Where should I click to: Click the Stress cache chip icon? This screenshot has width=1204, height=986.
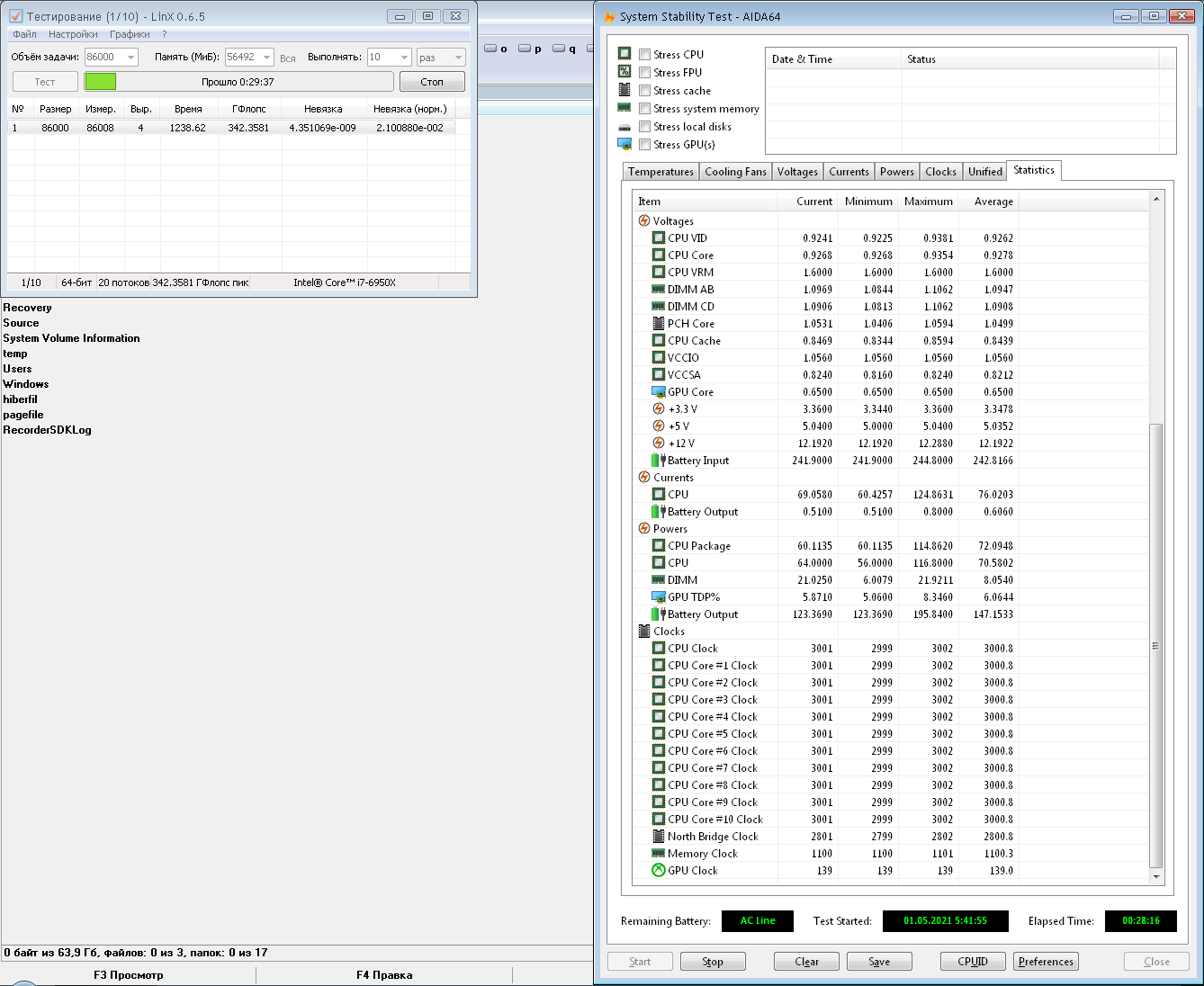pos(624,90)
